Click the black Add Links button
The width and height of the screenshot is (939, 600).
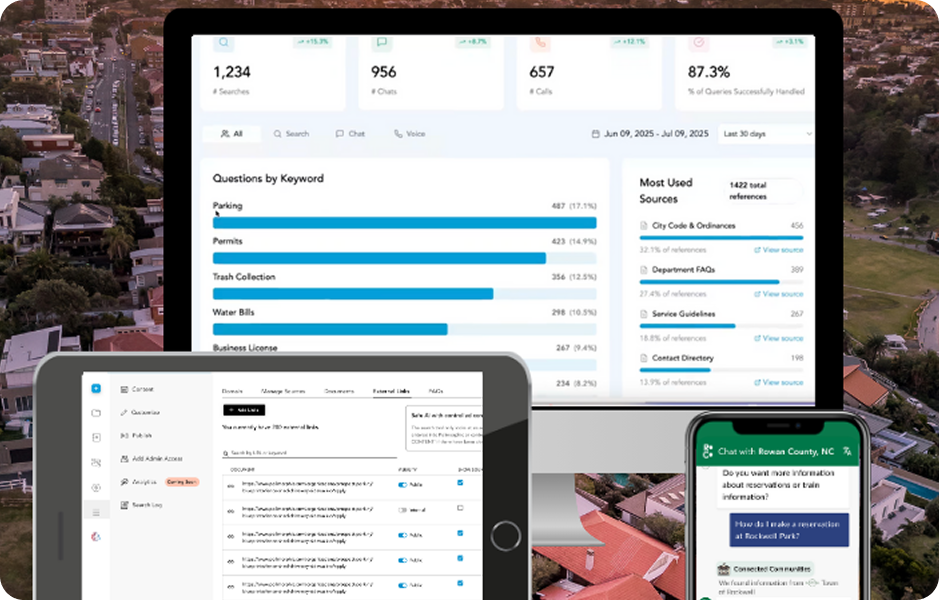[244, 410]
